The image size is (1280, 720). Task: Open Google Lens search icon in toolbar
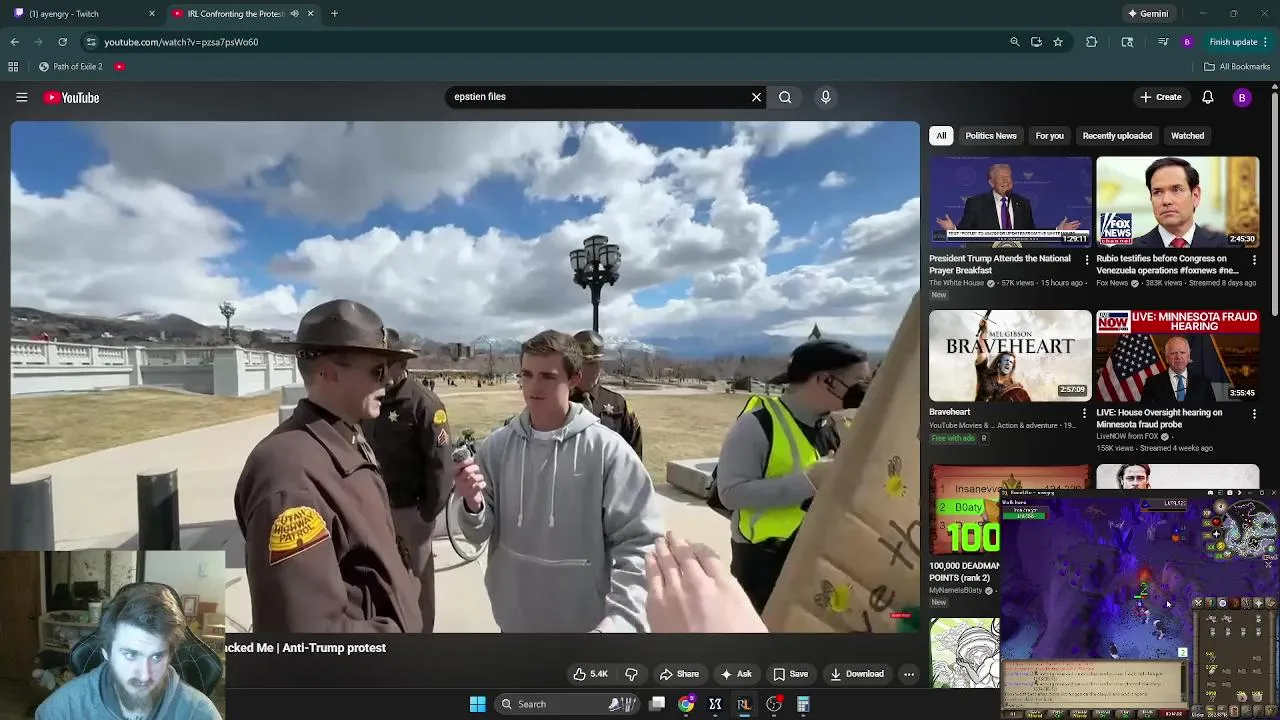point(1127,42)
